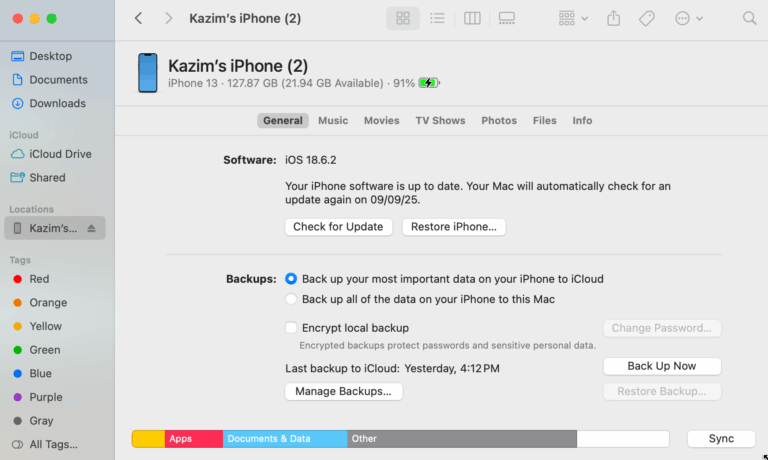Select Kazim's iPhone under Locations
This screenshot has height=460, width=768.
(x=53, y=228)
